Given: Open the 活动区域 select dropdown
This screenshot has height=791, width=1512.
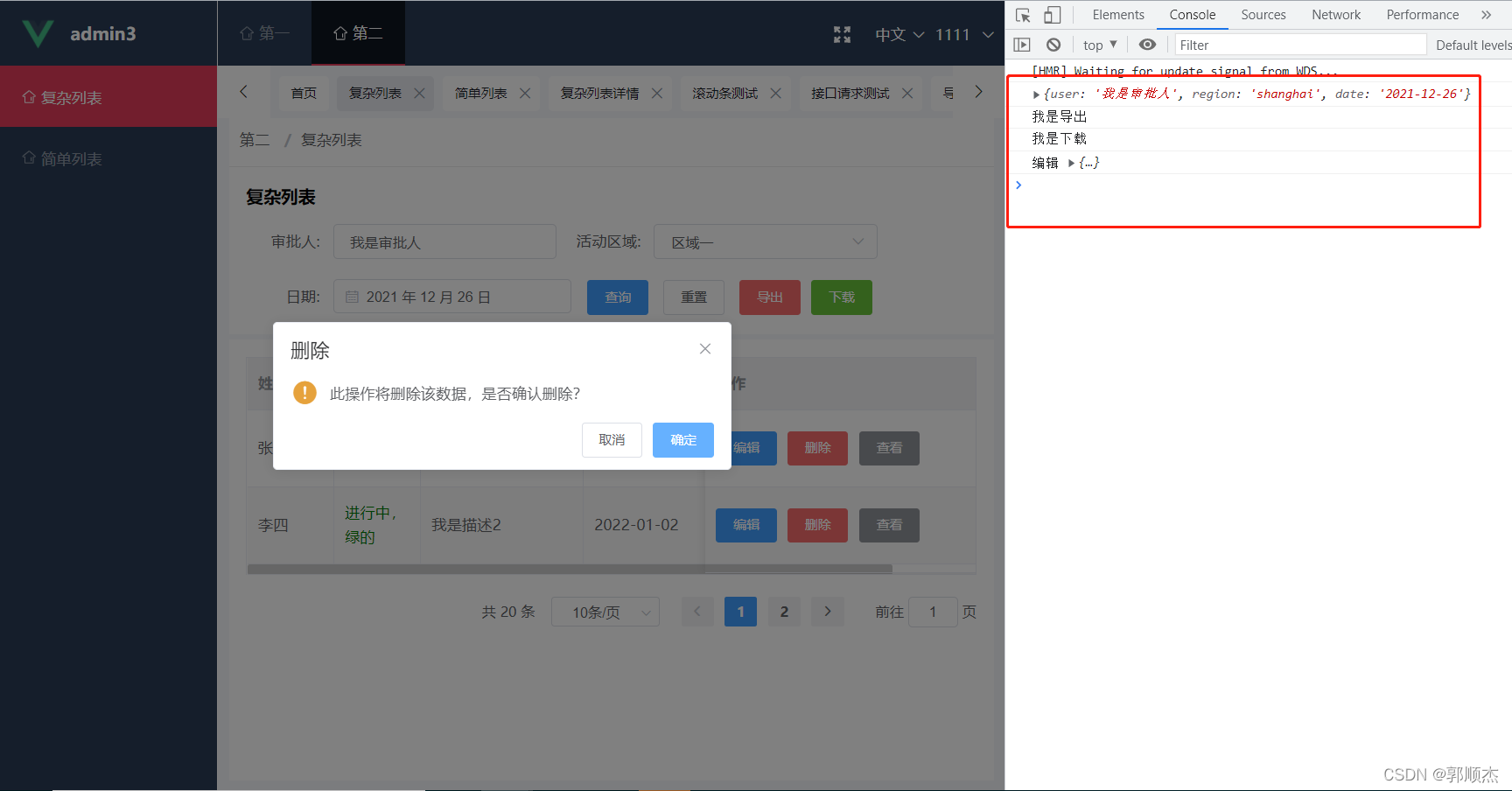Looking at the screenshot, I should (x=766, y=242).
